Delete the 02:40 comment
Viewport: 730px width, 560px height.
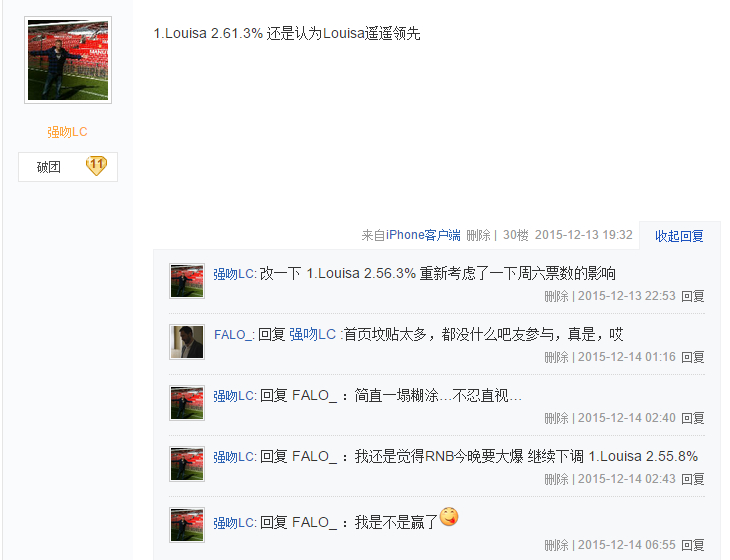tap(556, 418)
